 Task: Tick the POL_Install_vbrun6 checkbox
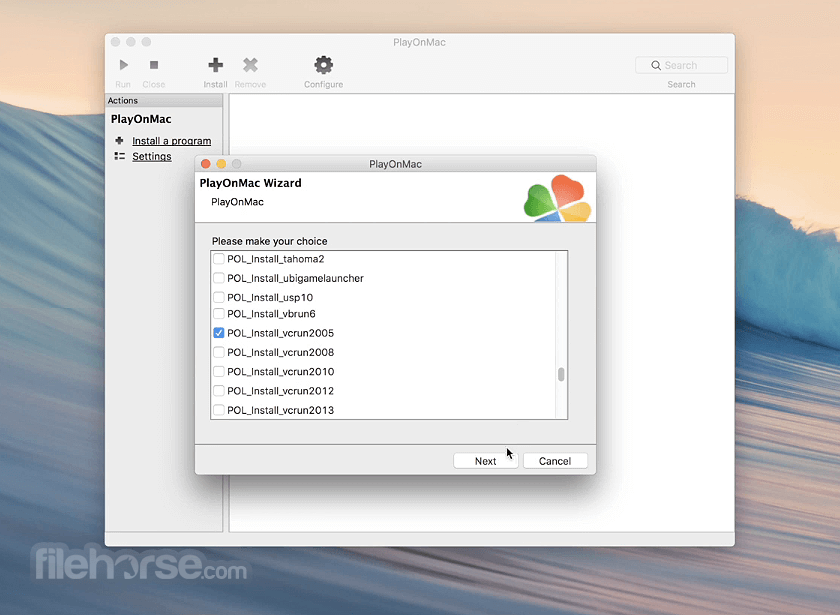[x=219, y=313]
